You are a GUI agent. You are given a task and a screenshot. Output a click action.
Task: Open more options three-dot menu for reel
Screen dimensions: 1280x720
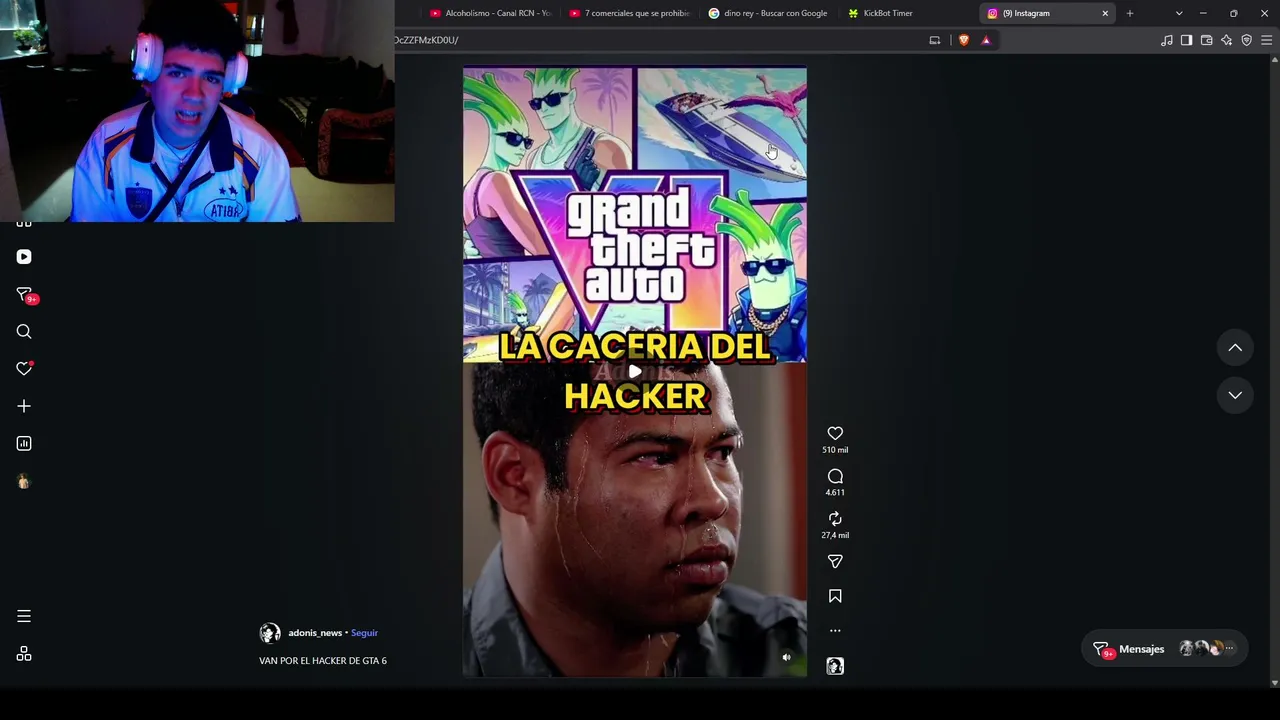click(x=835, y=631)
